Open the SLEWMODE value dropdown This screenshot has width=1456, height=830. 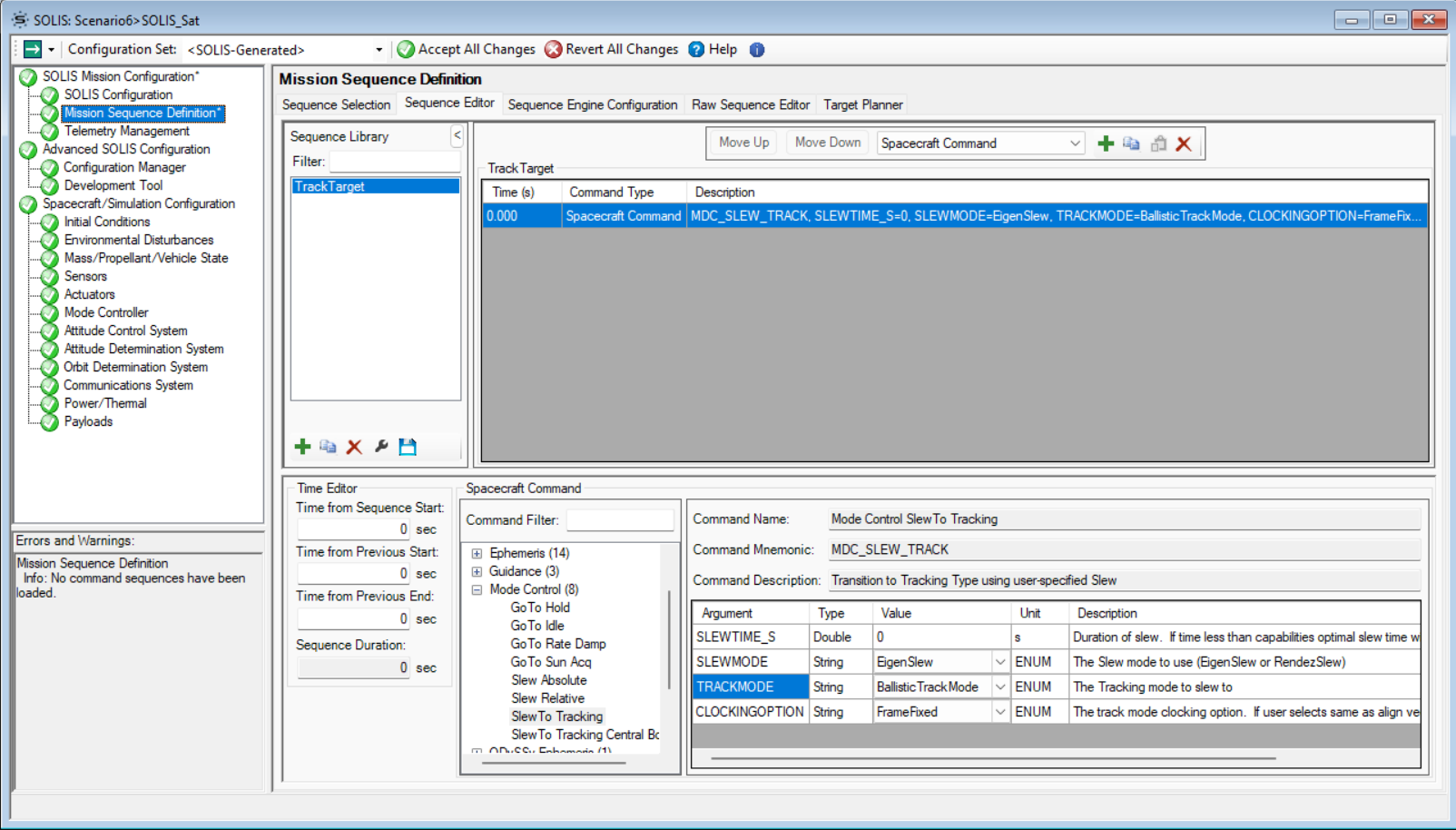point(999,661)
